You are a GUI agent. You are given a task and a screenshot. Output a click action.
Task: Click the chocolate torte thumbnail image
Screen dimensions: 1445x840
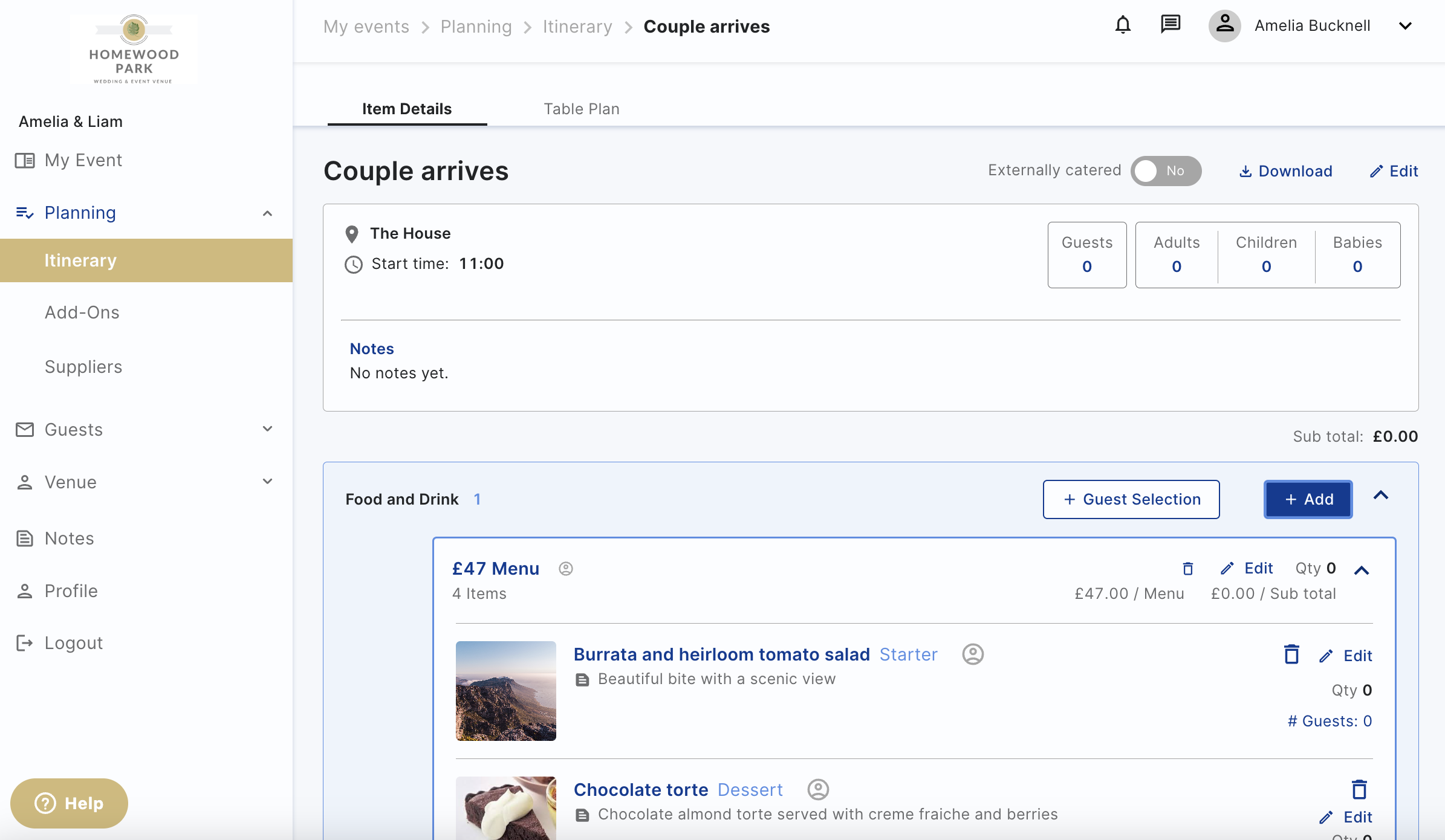pos(506,808)
